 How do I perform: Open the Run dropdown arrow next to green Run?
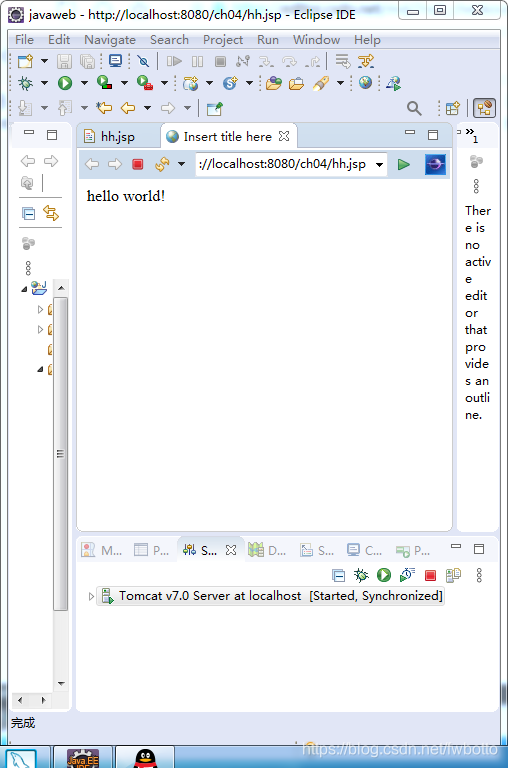[x=84, y=83]
